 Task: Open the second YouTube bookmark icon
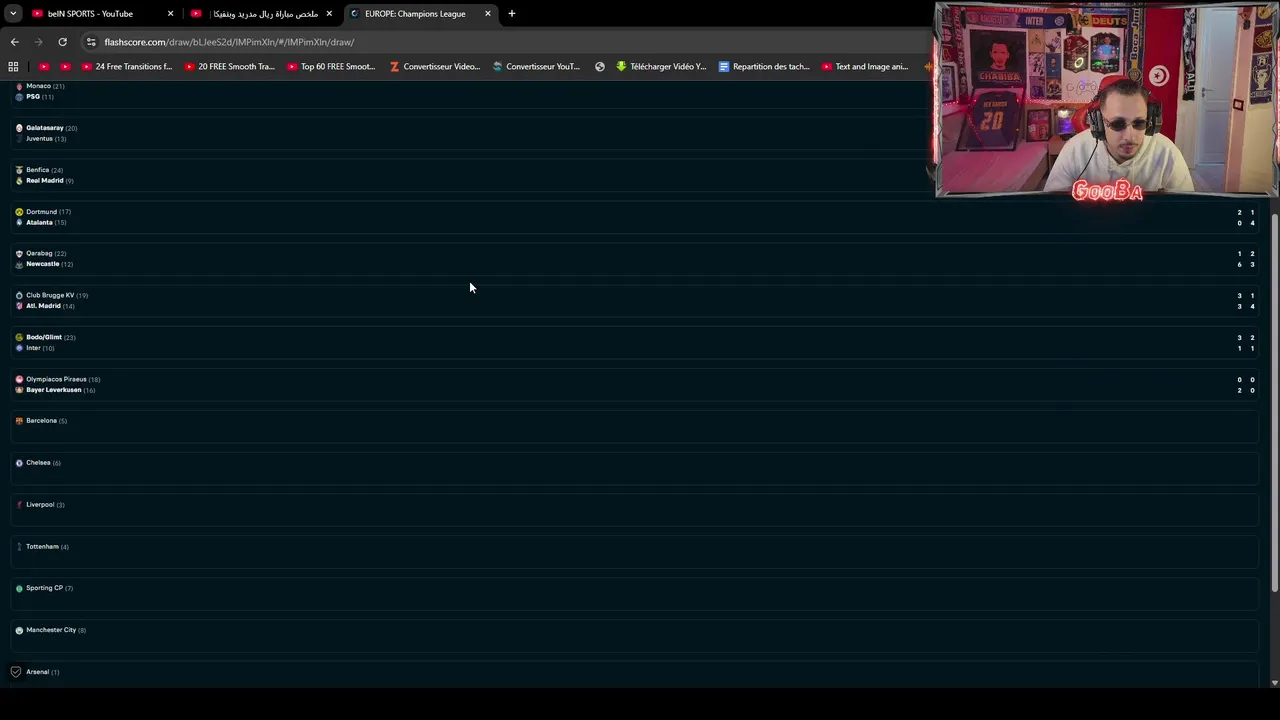65,67
